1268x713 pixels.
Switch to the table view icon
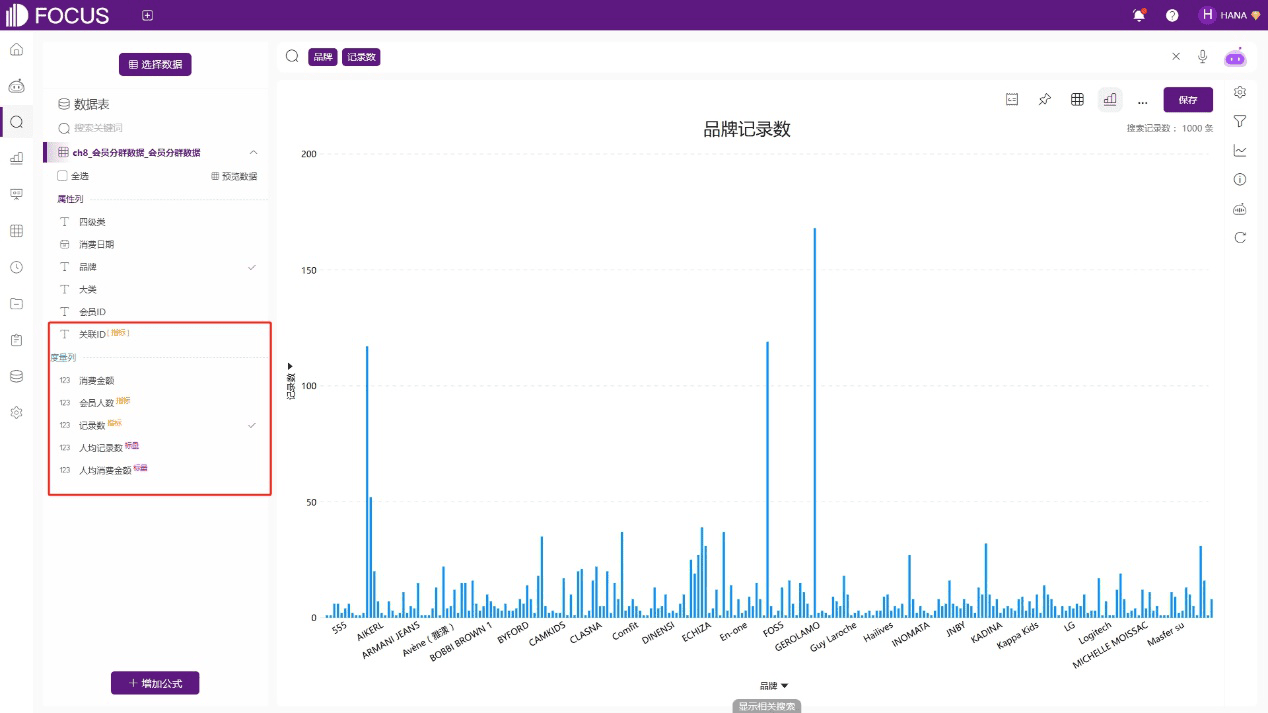pyautogui.click(x=1077, y=99)
